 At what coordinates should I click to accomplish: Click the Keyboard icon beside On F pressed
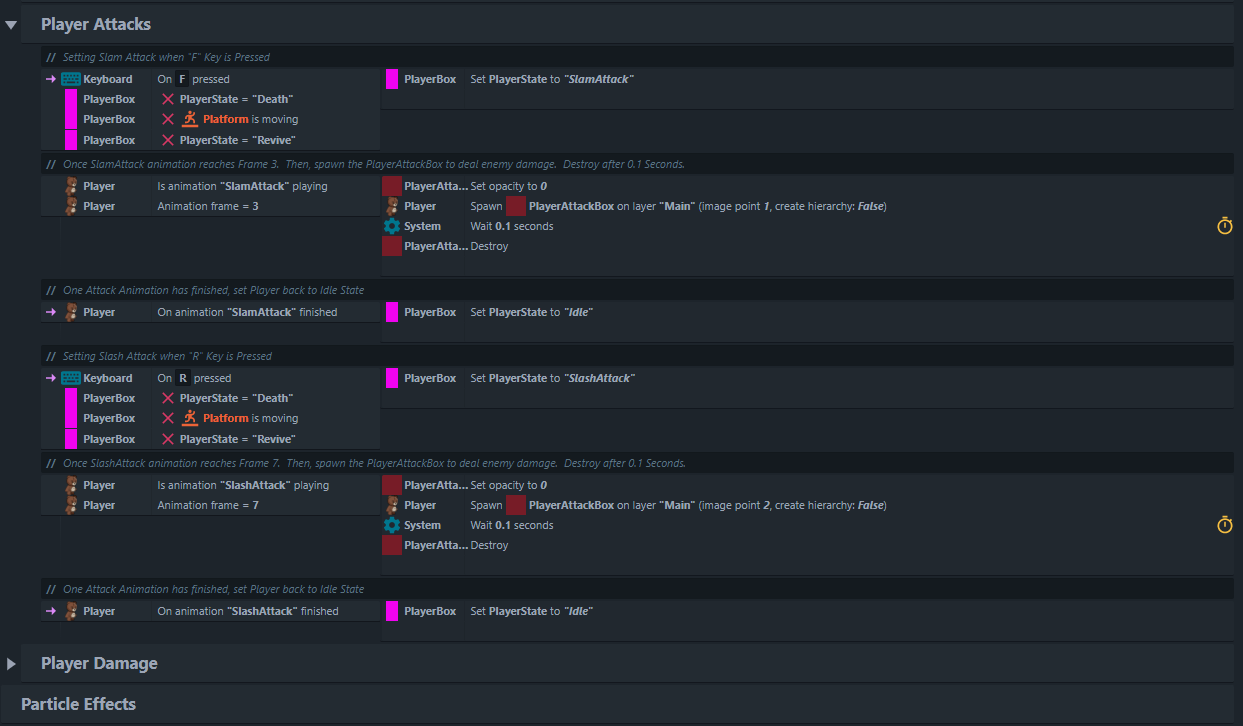71,79
